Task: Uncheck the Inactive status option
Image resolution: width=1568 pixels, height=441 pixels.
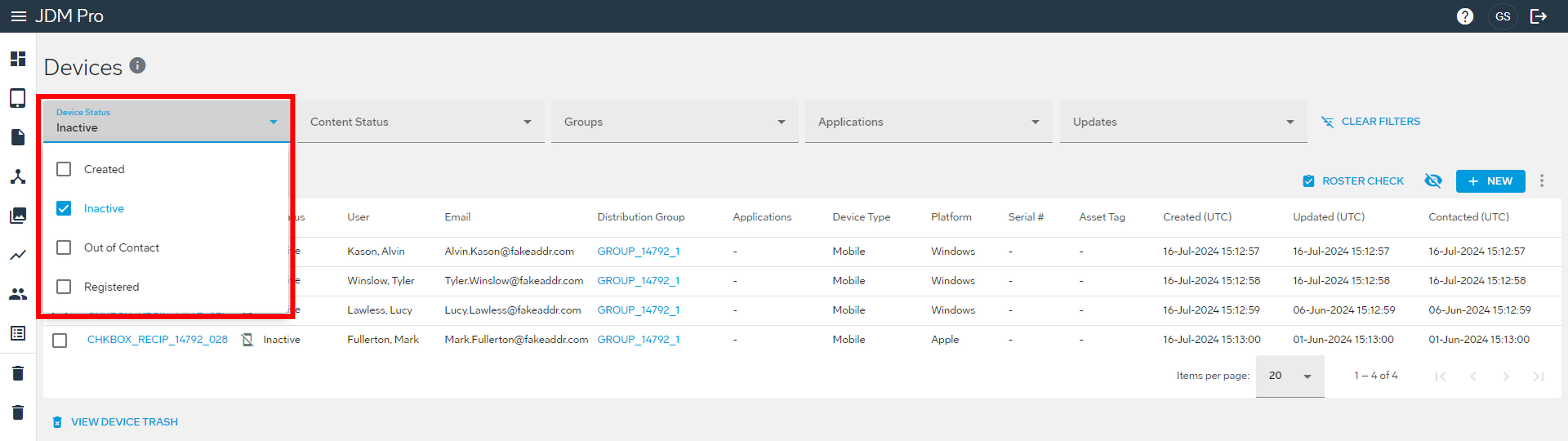Action: (64, 208)
